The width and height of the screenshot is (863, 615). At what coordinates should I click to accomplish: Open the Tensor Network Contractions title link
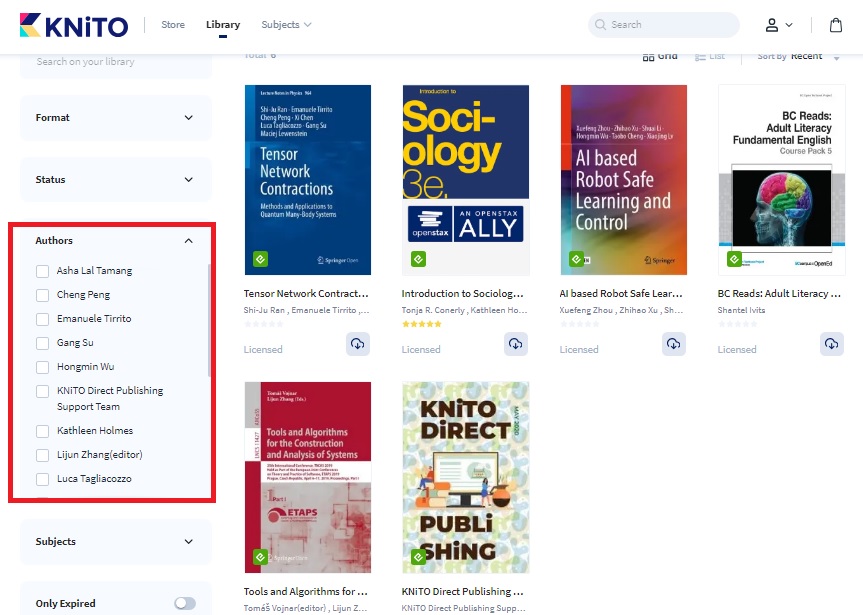(x=306, y=294)
